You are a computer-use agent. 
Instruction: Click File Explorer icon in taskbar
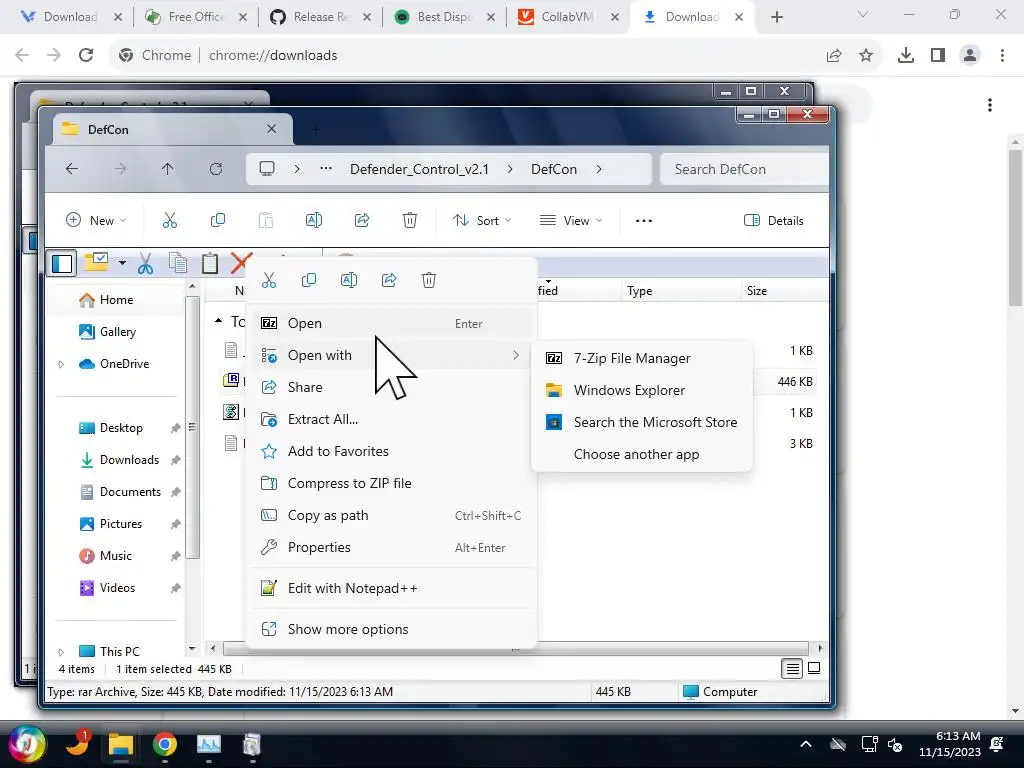coord(121,744)
